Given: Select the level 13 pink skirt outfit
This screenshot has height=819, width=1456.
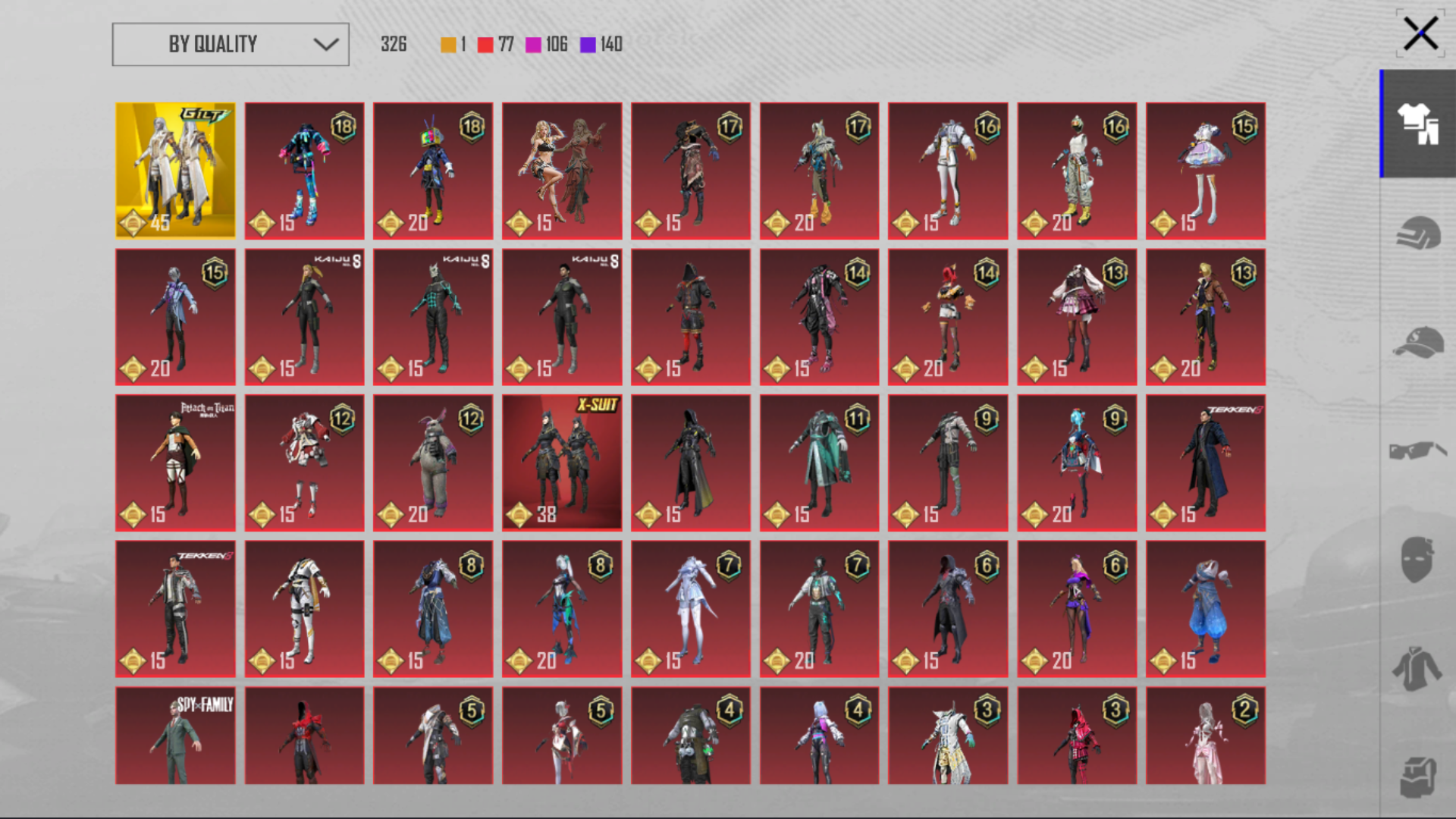Looking at the screenshot, I should tap(1077, 317).
